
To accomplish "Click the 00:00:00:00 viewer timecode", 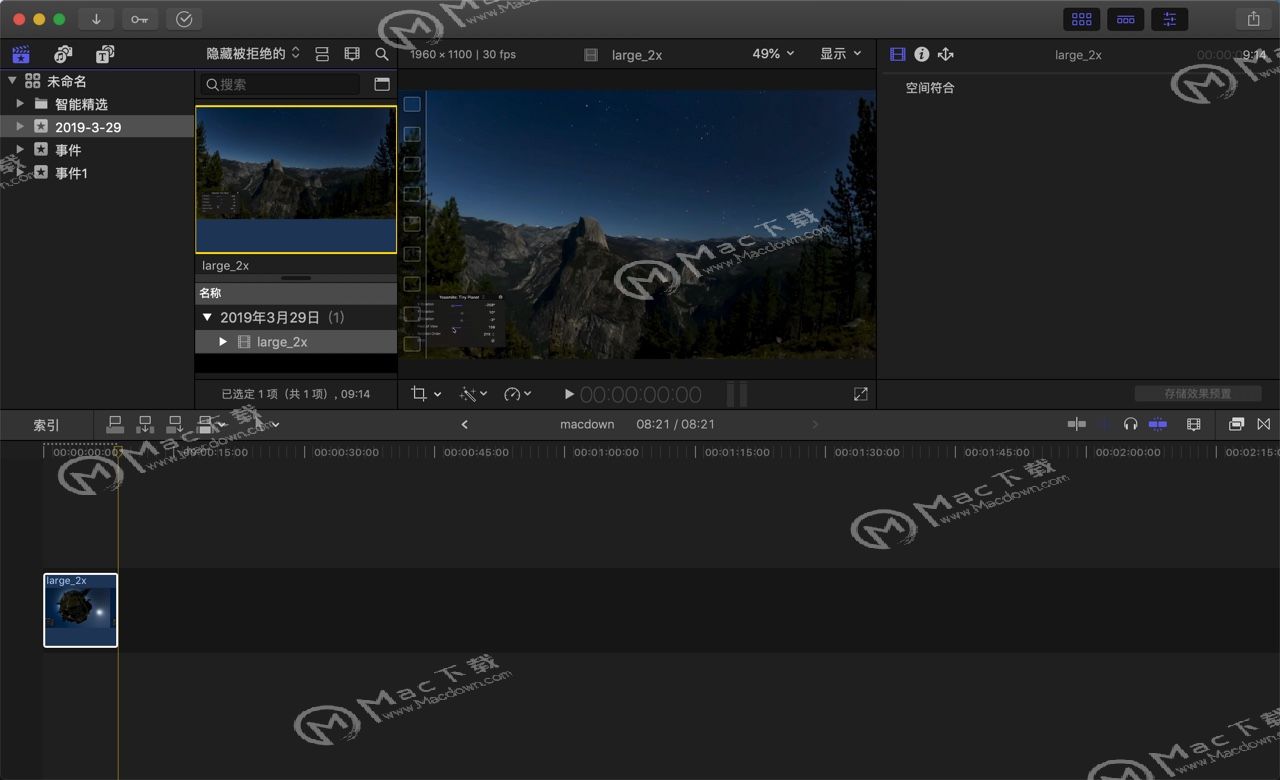I will click(641, 394).
